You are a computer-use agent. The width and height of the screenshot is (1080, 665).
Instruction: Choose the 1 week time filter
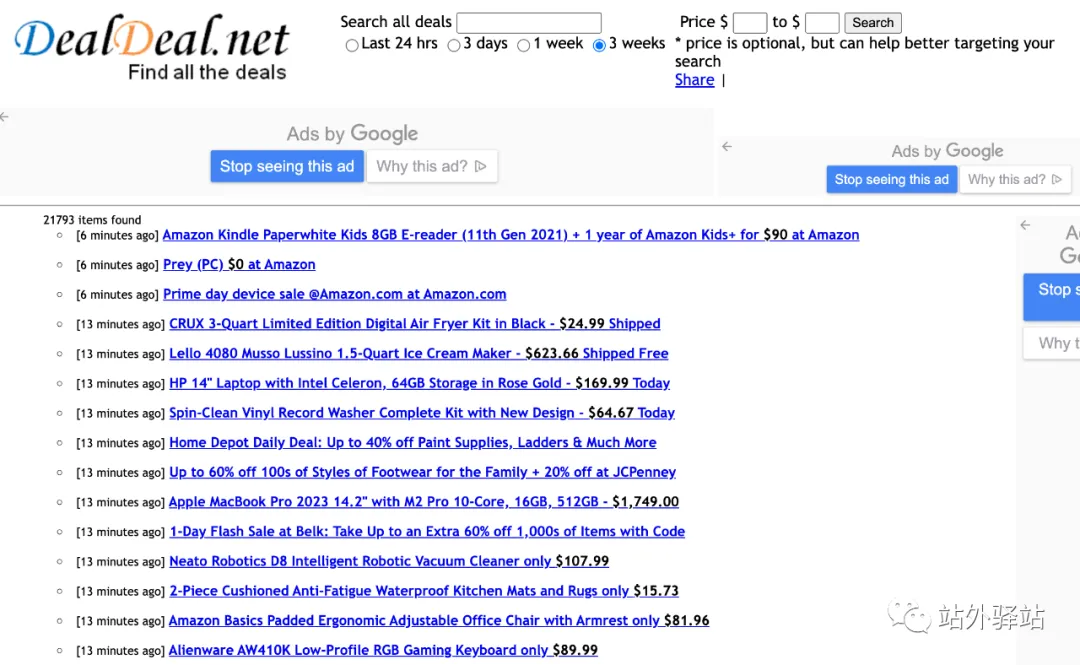click(523, 45)
